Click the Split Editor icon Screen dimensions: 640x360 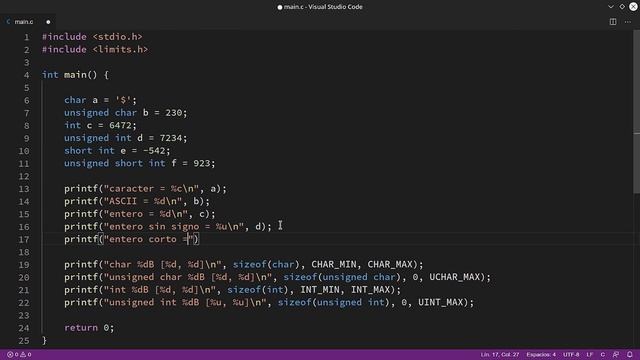(613, 22)
